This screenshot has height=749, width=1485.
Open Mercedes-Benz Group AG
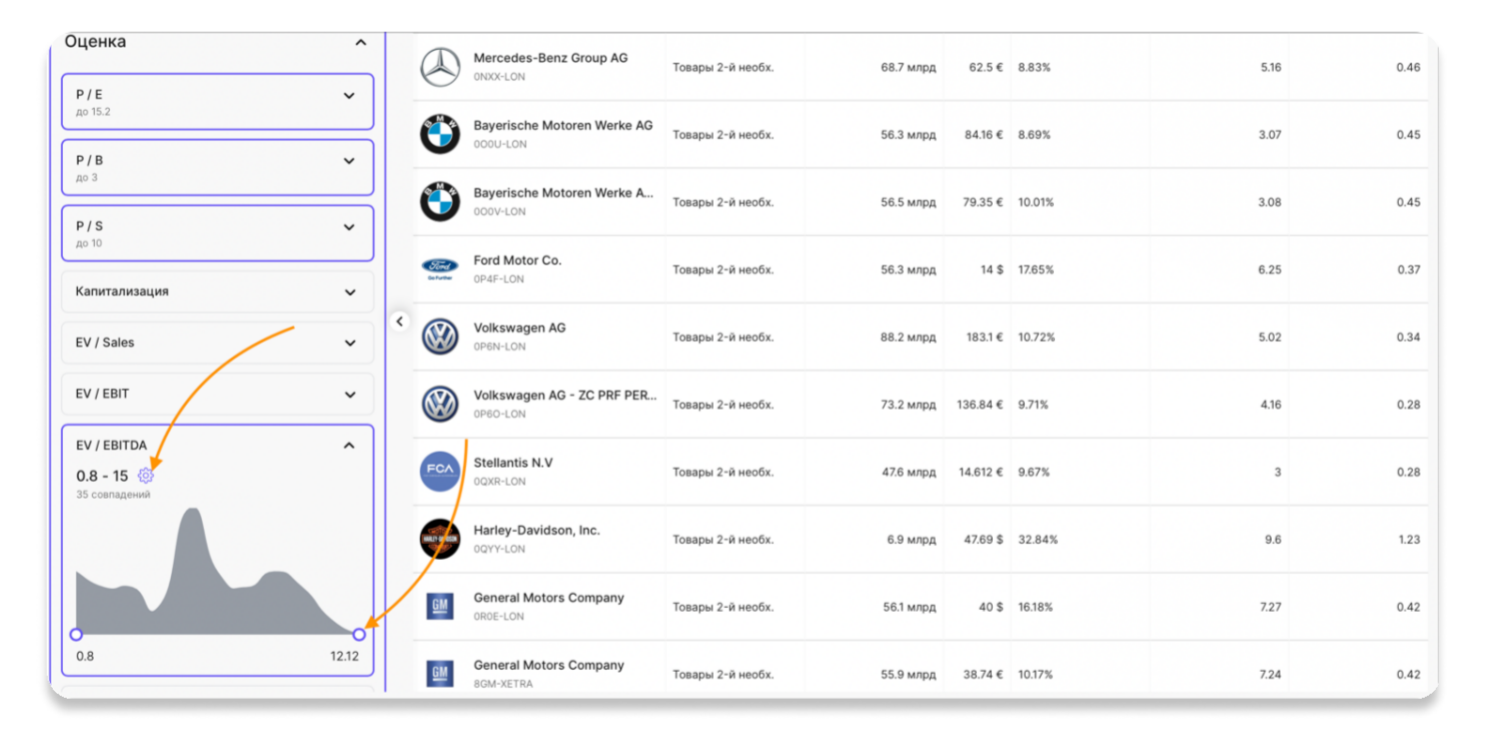(x=551, y=58)
